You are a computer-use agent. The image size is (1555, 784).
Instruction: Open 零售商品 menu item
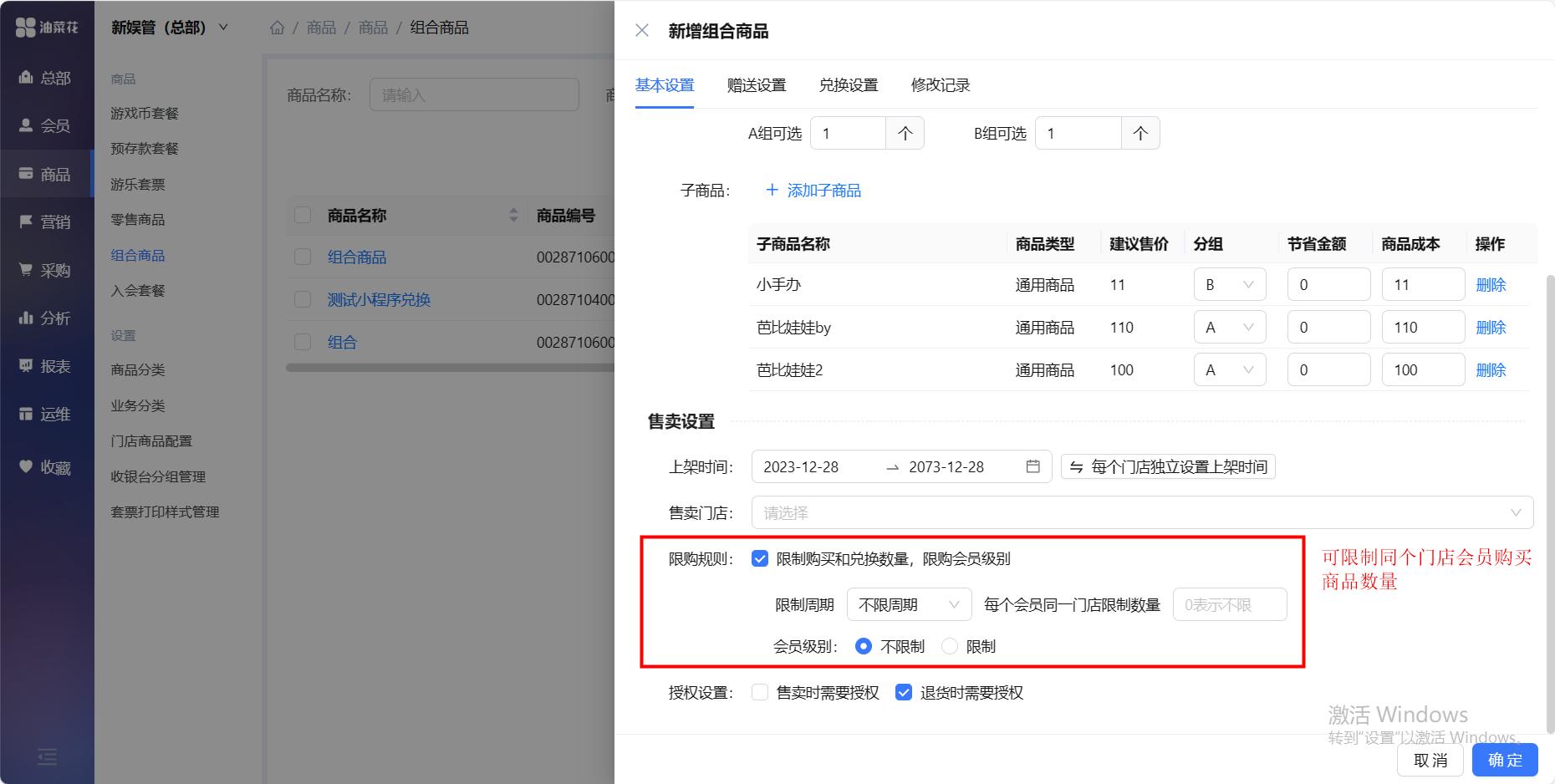(138, 219)
